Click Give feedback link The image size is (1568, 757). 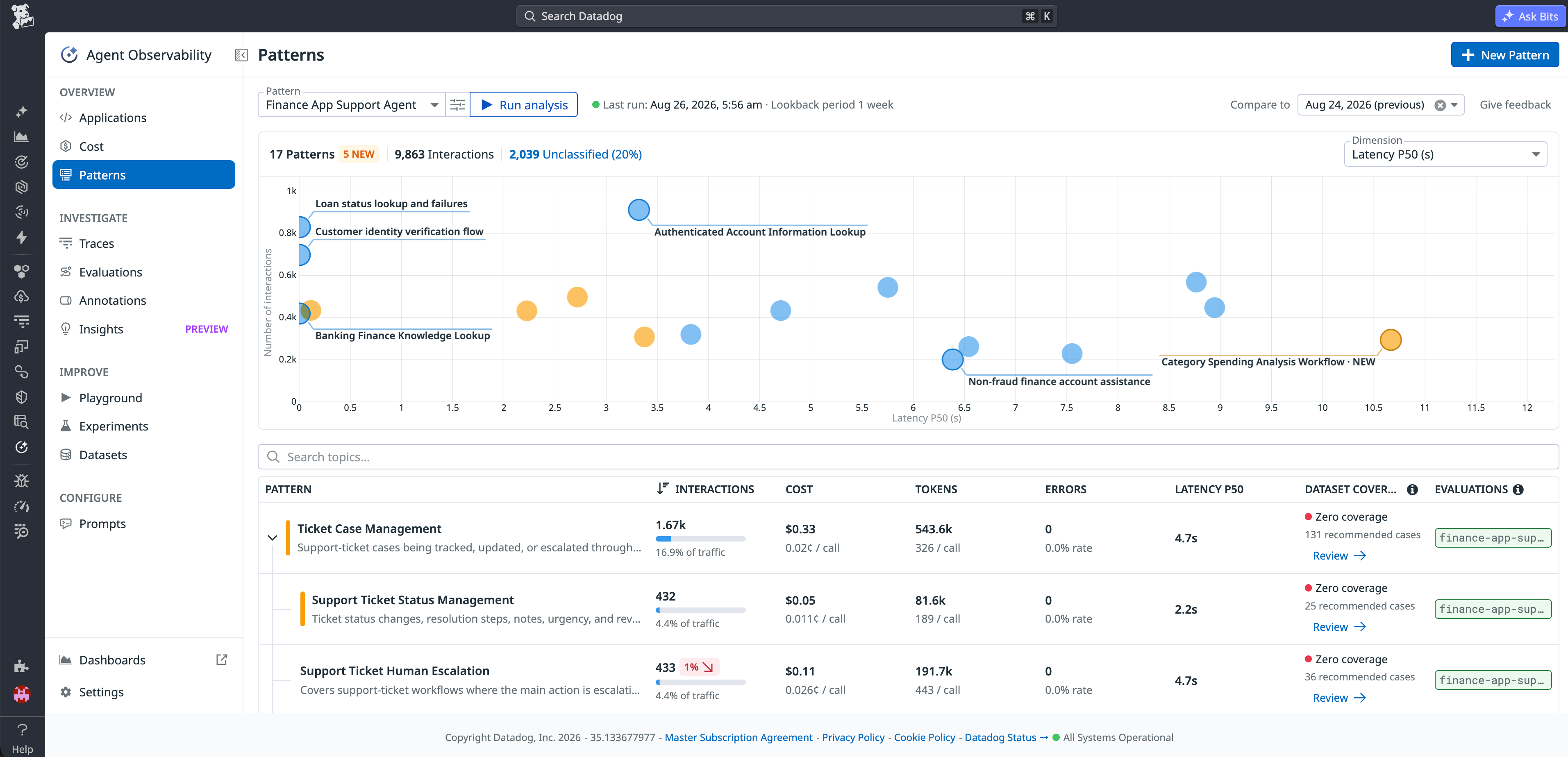click(1515, 105)
